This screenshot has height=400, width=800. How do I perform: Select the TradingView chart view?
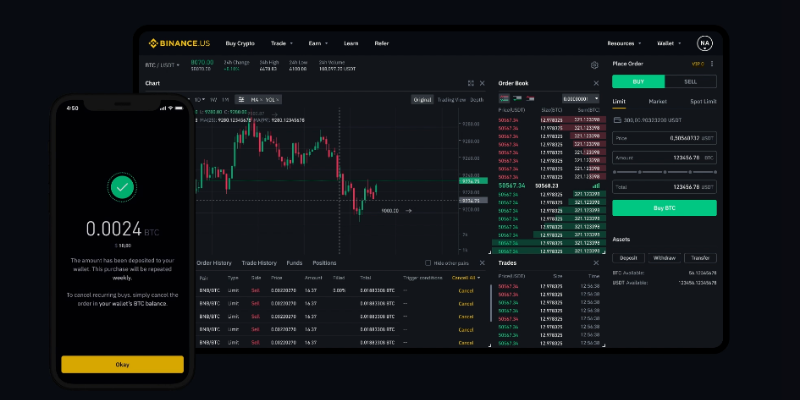point(452,100)
